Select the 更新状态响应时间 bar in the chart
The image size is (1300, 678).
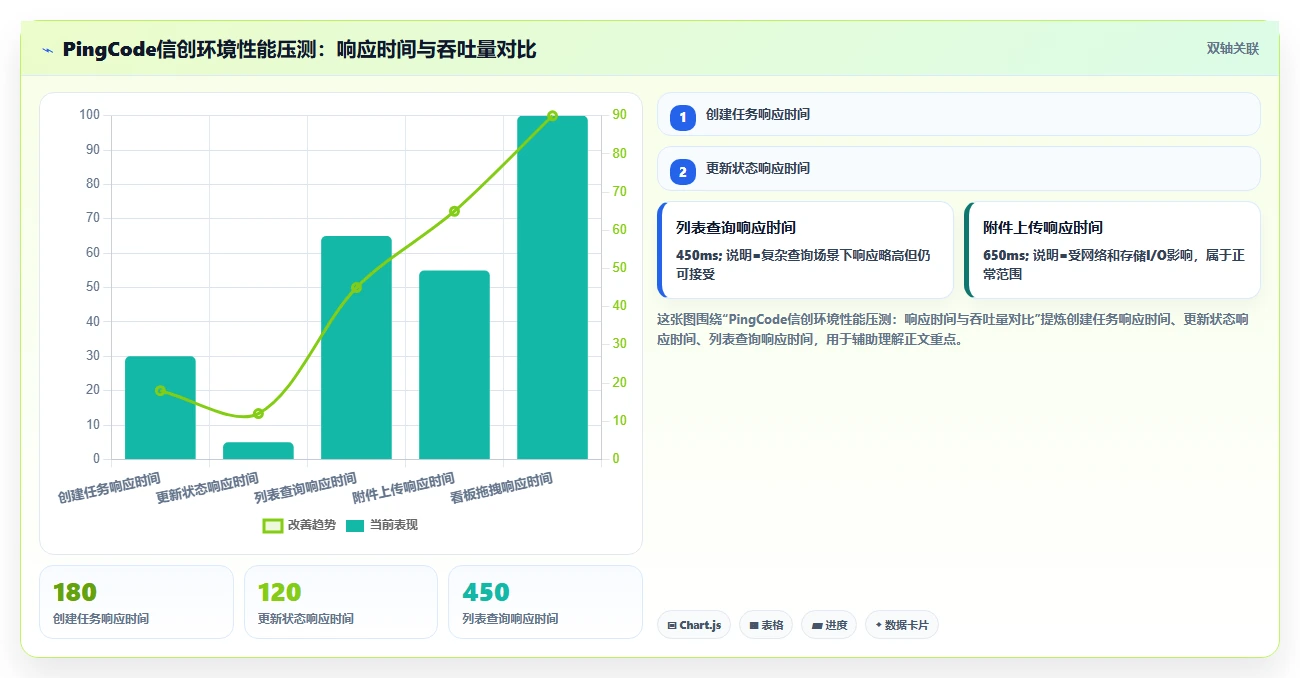pos(258,451)
